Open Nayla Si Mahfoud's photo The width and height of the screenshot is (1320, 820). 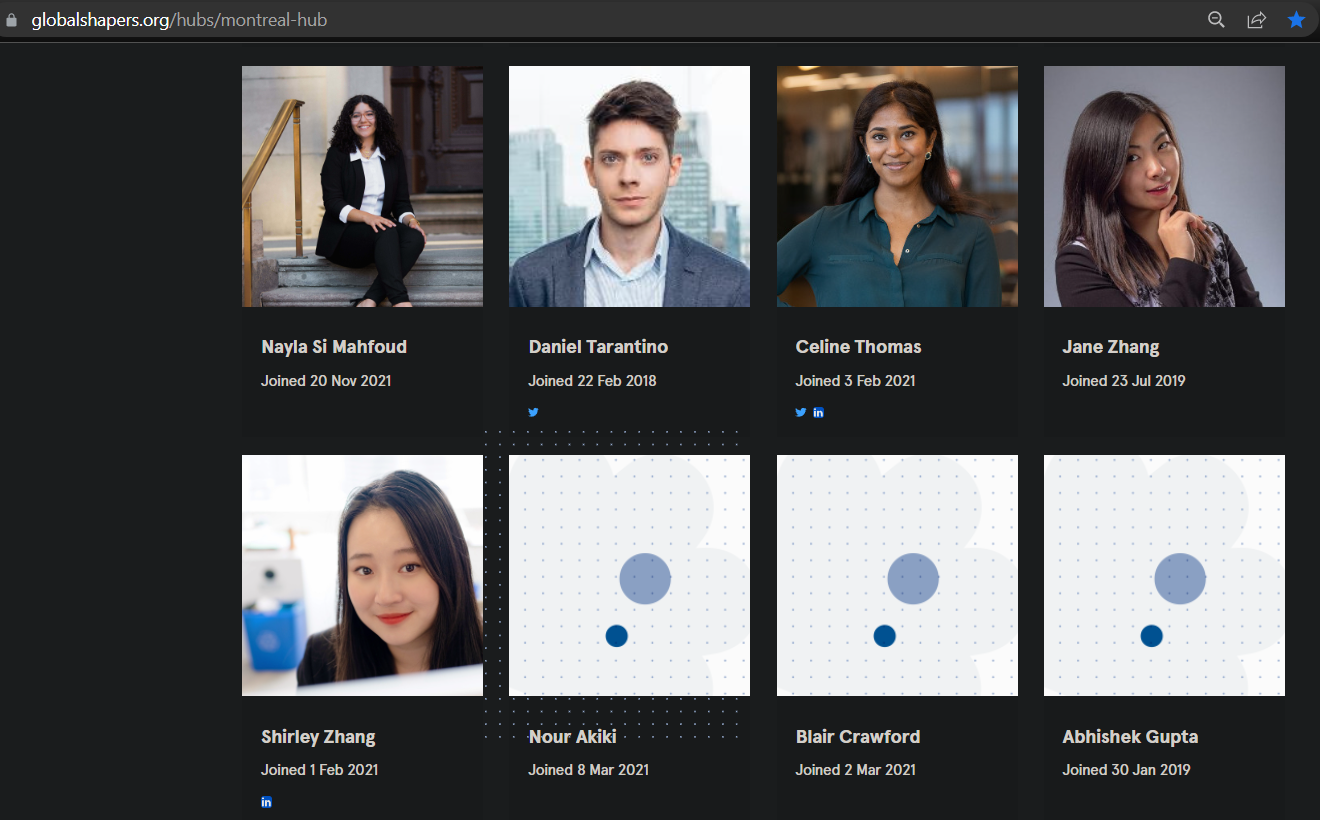[x=362, y=186]
